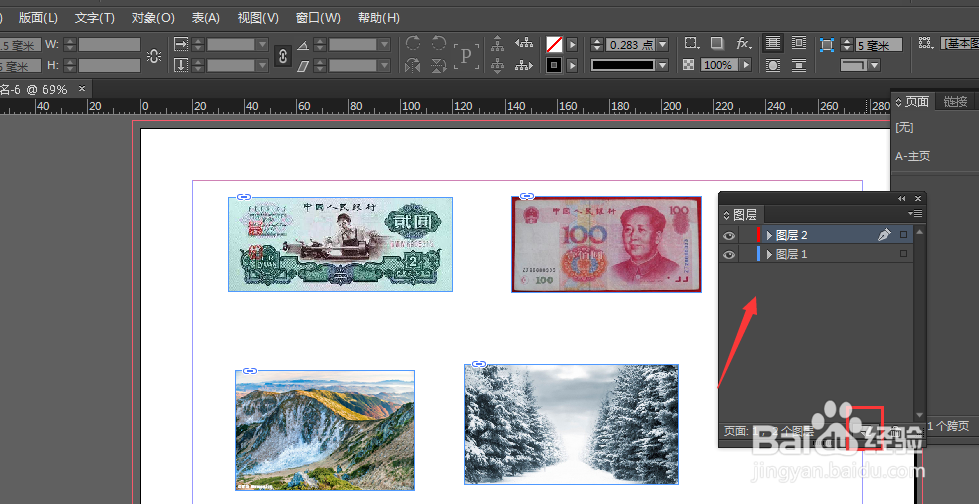Click the corner size stepper arrows
The height and width of the screenshot is (504, 979).
coord(847,45)
